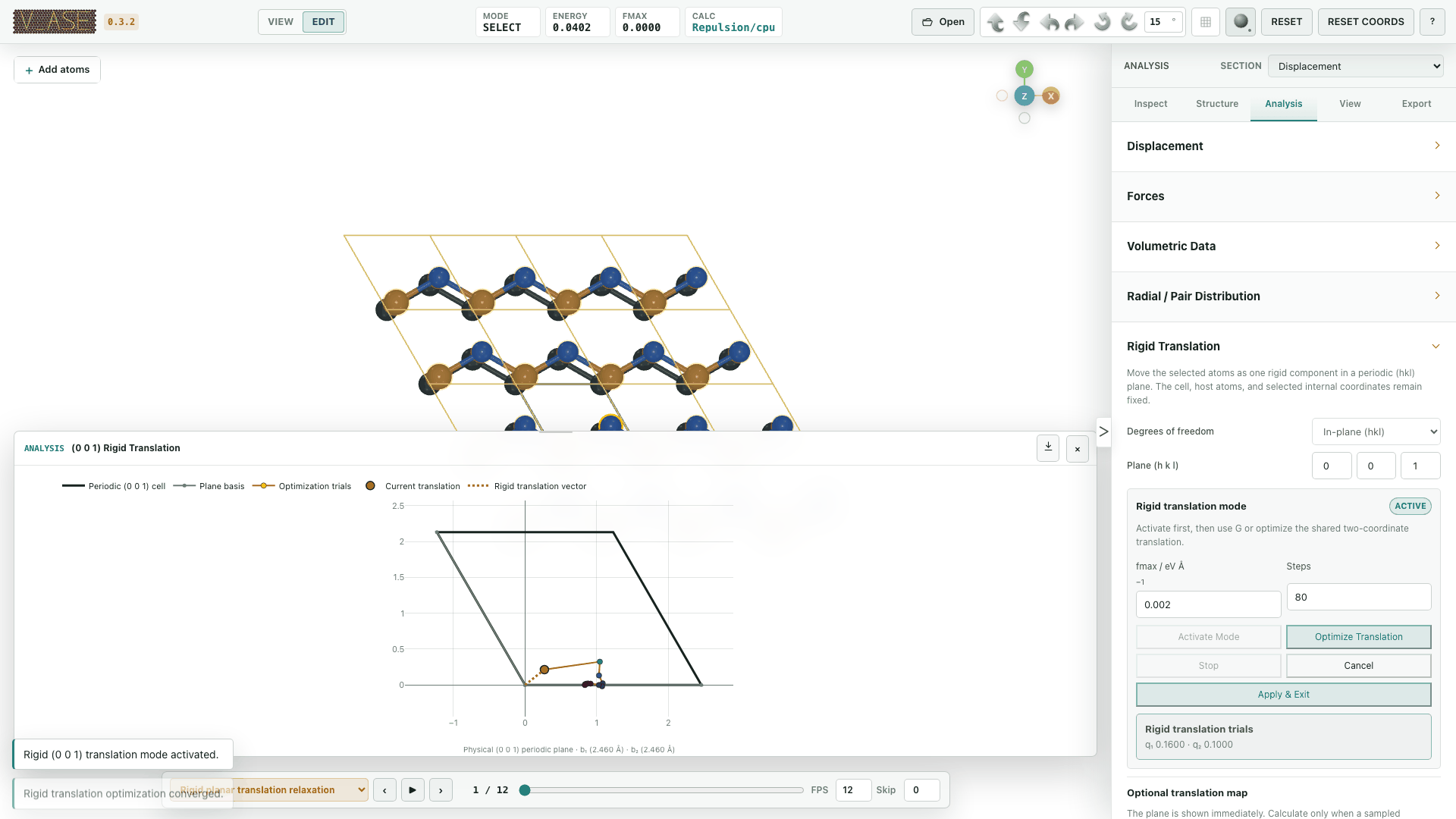Click Apply & Exit button
Viewport: 1456px width, 819px height.
tap(1283, 695)
